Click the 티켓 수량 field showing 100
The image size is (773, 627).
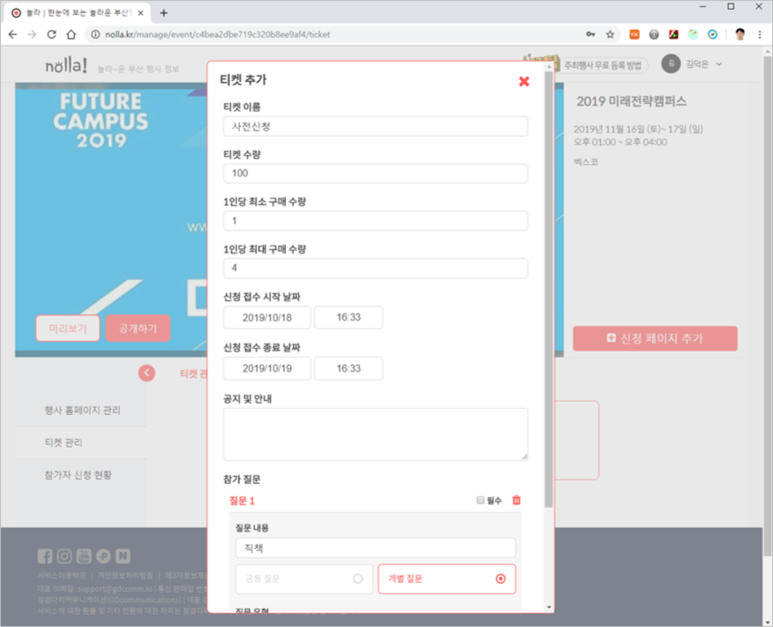coord(375,174)
